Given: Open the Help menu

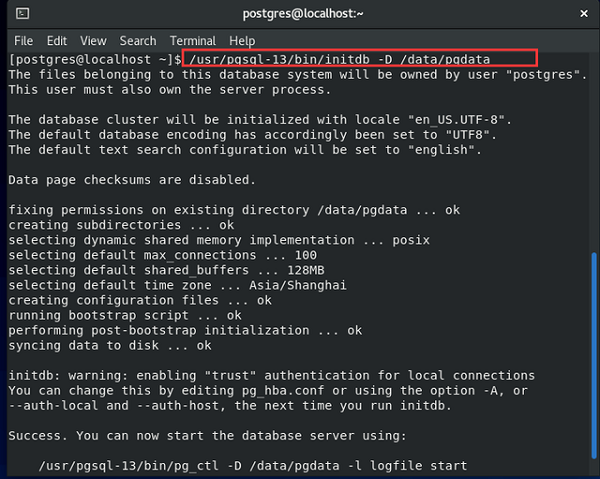Looking at the screenshot, I should (x=242, y=41).
